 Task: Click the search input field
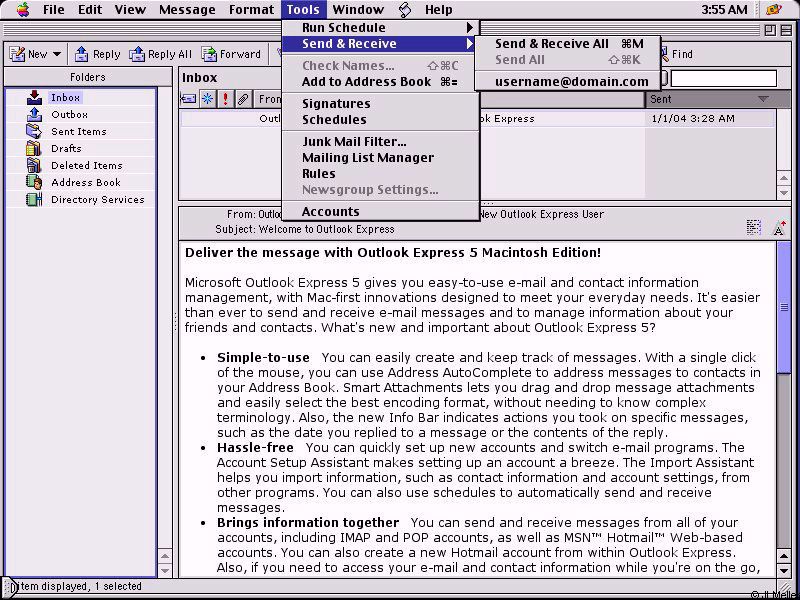(723, 79)
